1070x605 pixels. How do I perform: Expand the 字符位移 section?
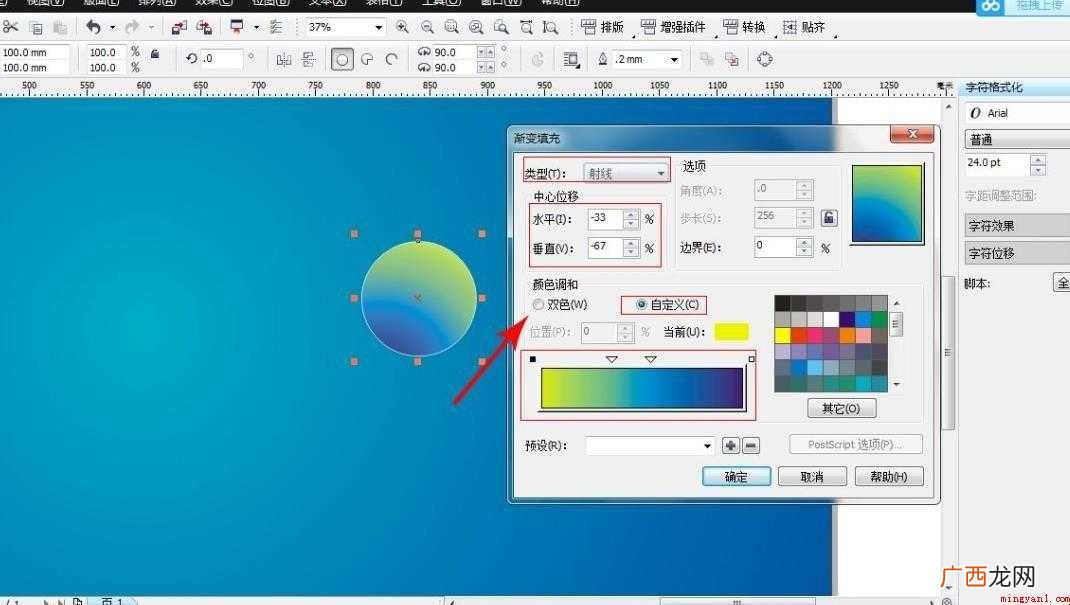point(1017,253)
